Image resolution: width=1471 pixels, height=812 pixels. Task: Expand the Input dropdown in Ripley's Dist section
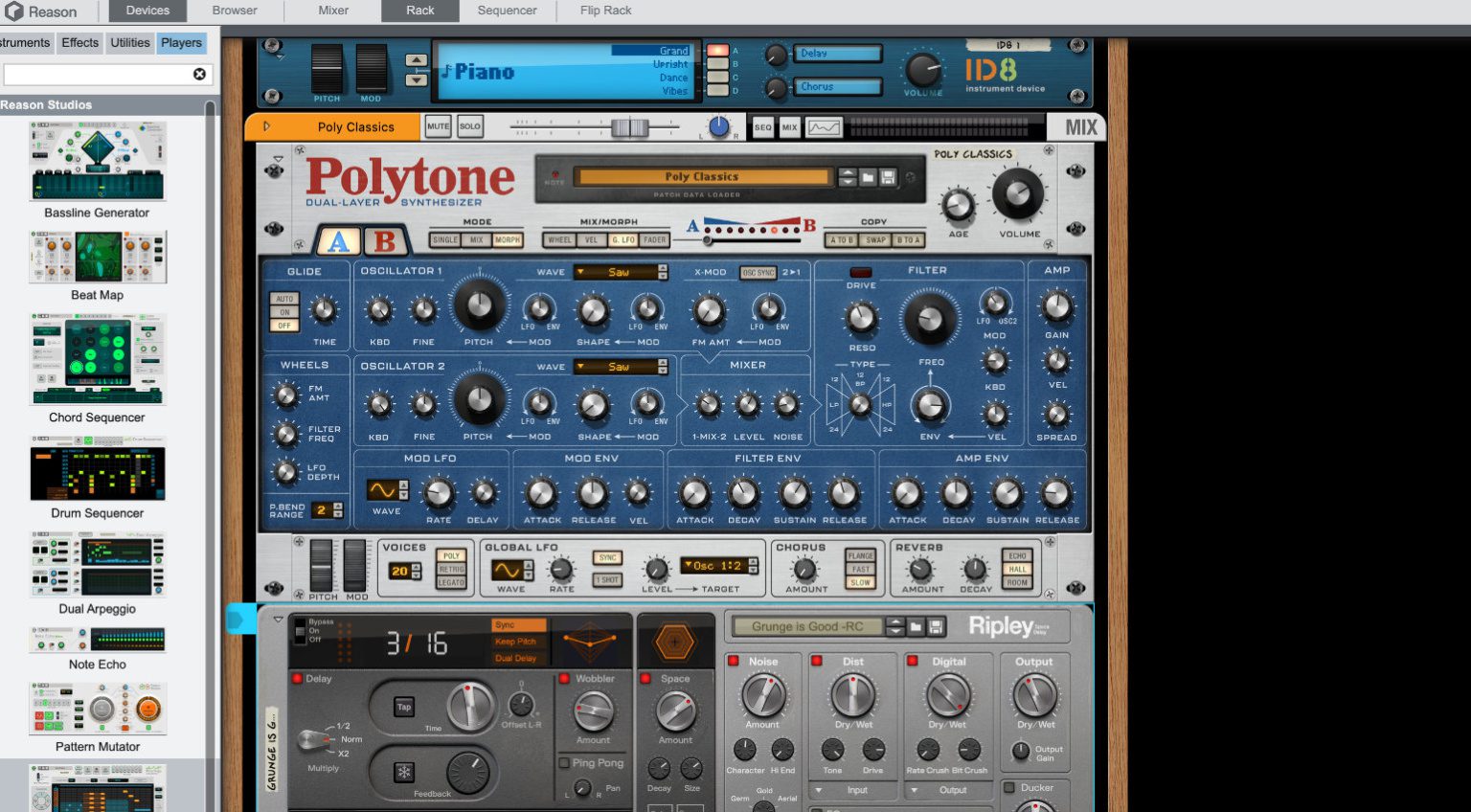(851, 790)
